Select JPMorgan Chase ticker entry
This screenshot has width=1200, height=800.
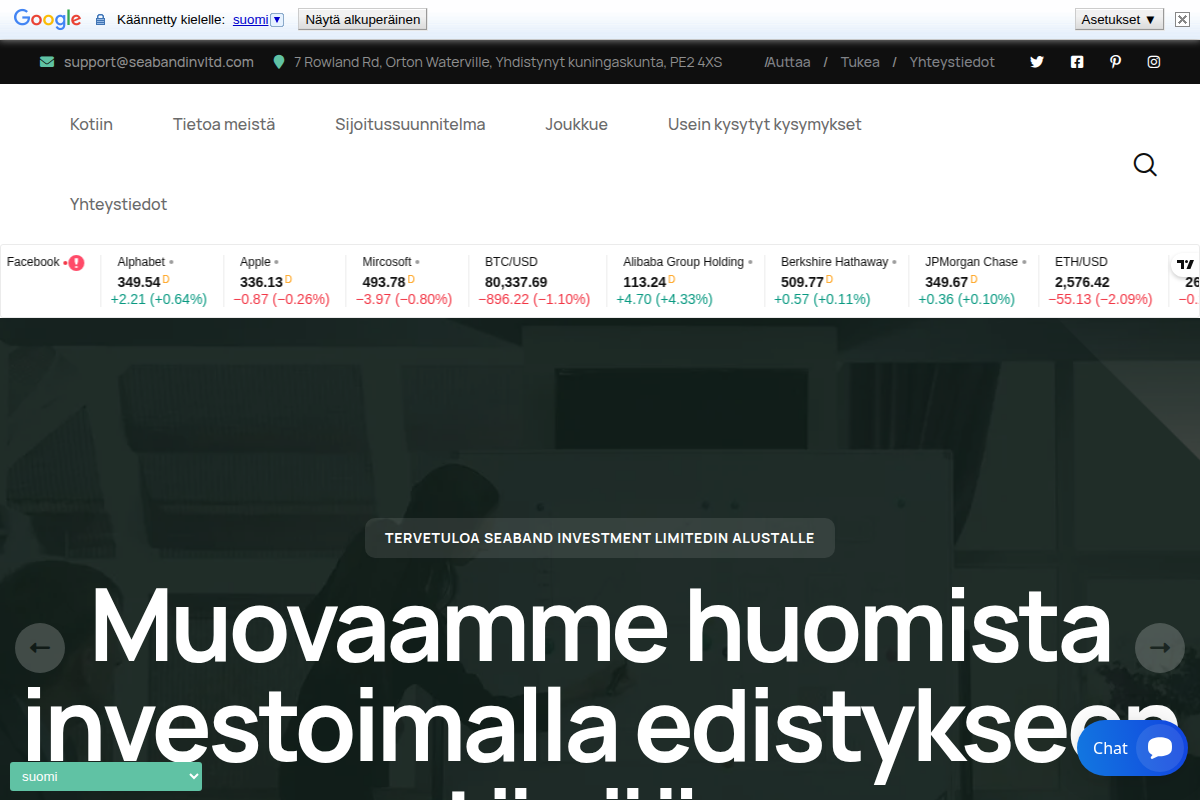point(975,281)
